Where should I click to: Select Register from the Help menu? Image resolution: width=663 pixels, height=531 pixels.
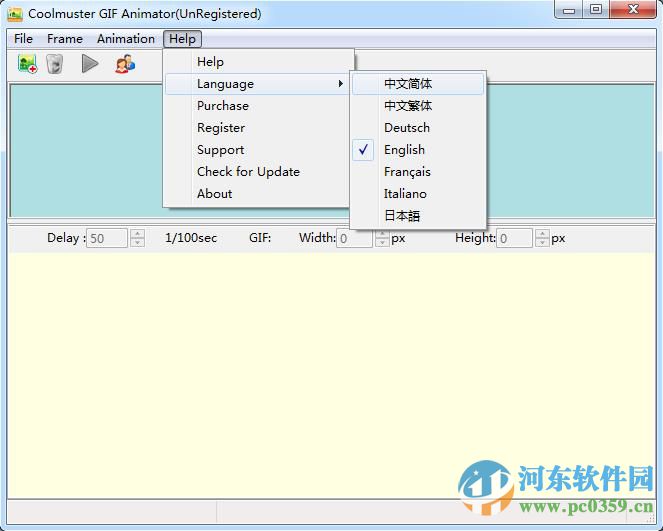(258, 128)
